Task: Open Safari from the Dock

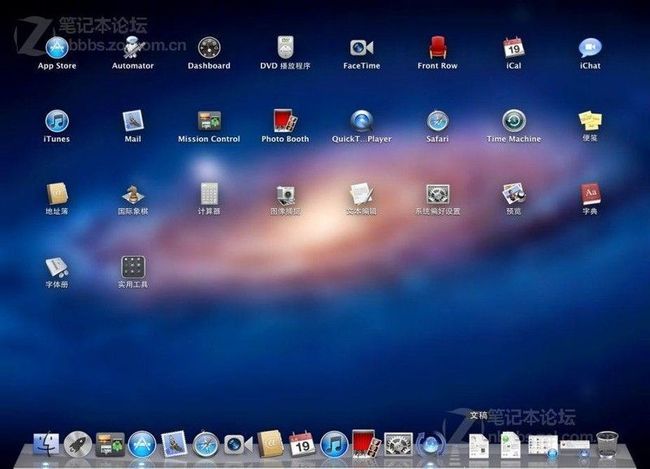Action: pos(206,445)
